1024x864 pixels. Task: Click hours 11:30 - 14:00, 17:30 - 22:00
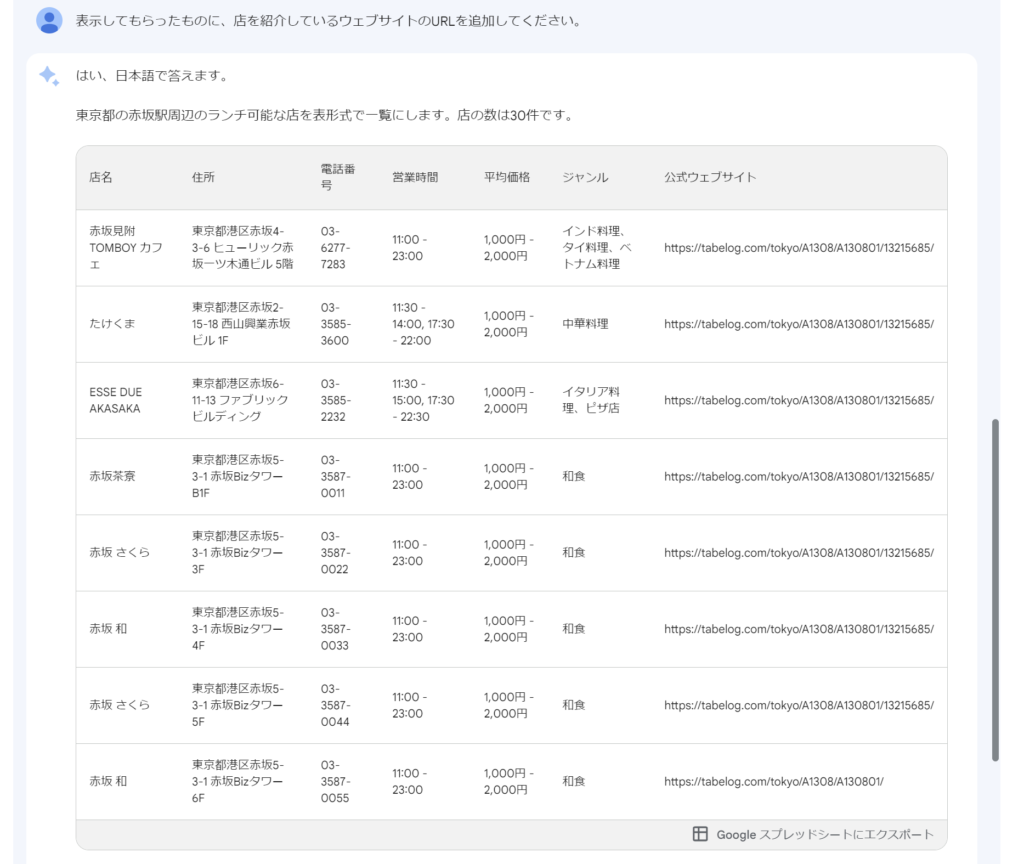click(x=423, y=324)
